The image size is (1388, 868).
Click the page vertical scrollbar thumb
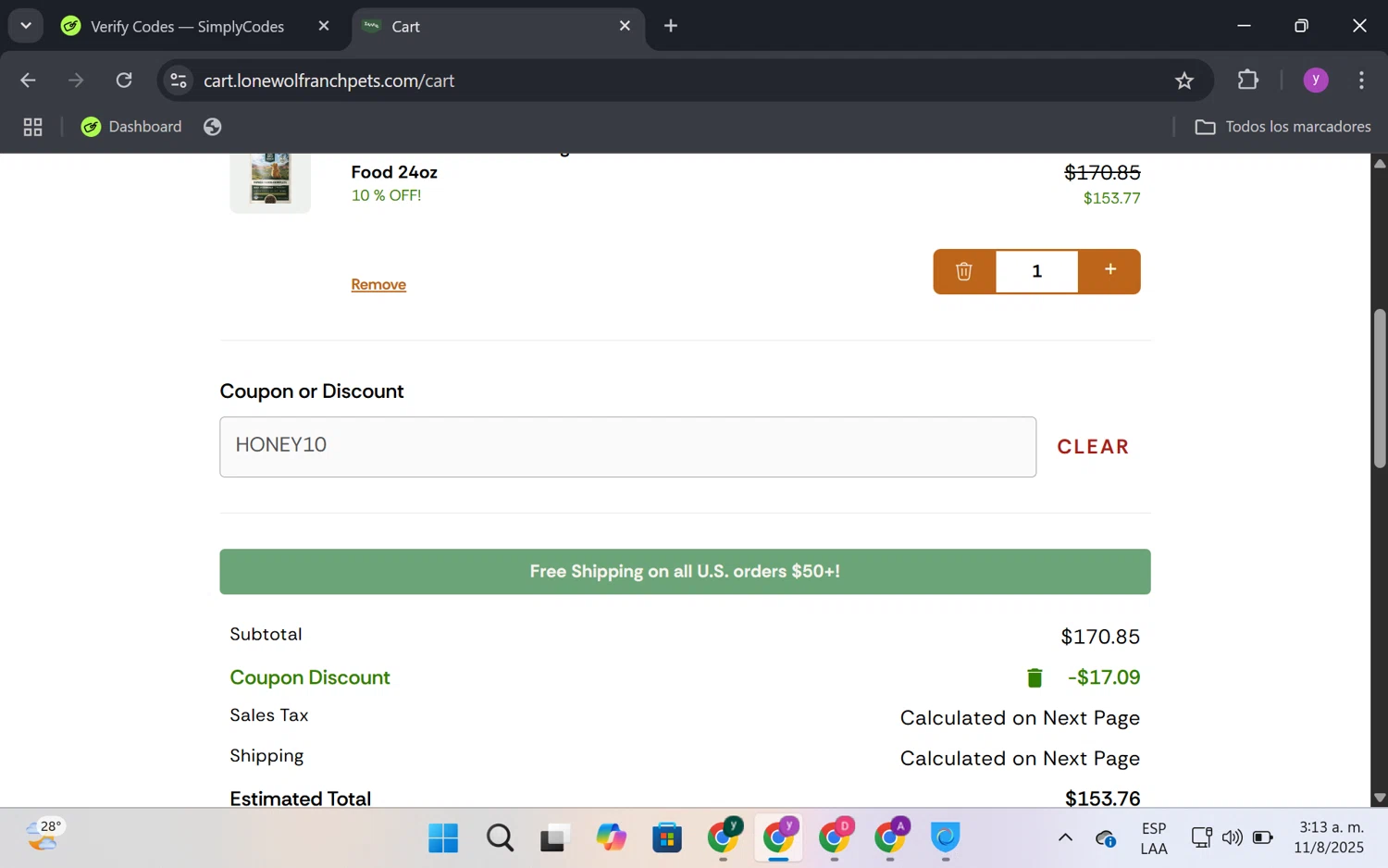tap(1380, 389)
